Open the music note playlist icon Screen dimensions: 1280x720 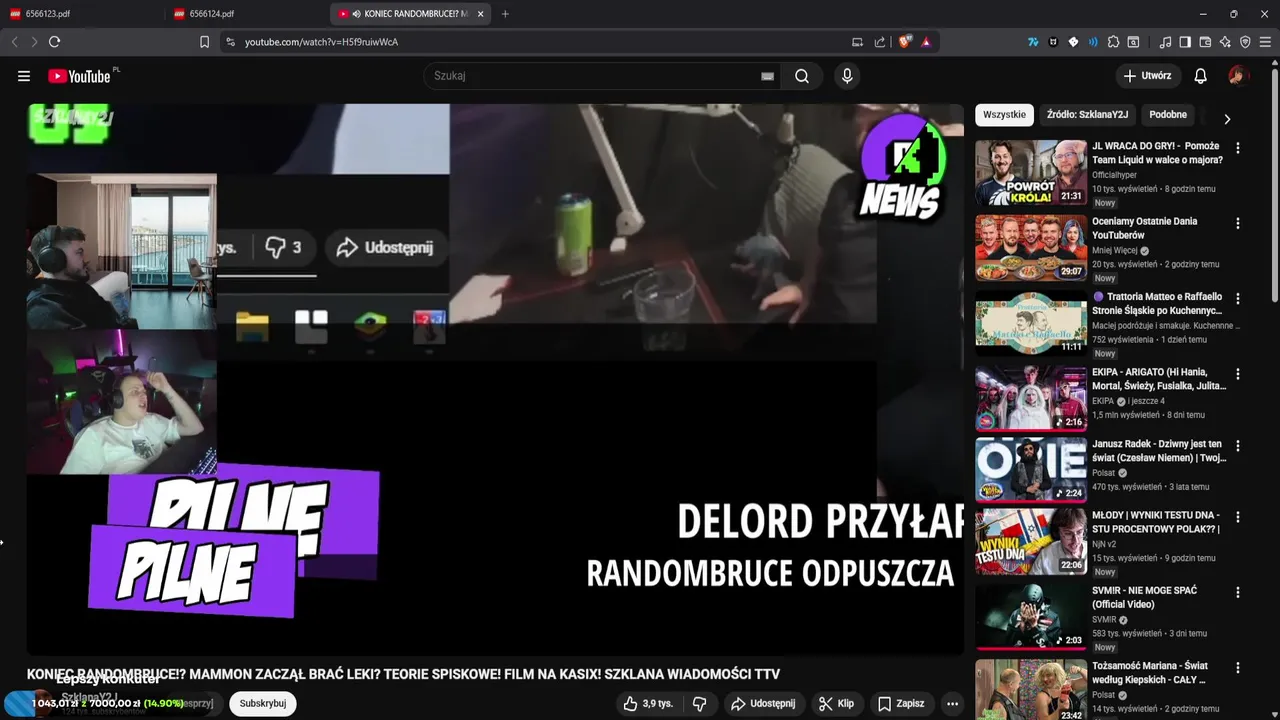click(x=1165, y=42)
